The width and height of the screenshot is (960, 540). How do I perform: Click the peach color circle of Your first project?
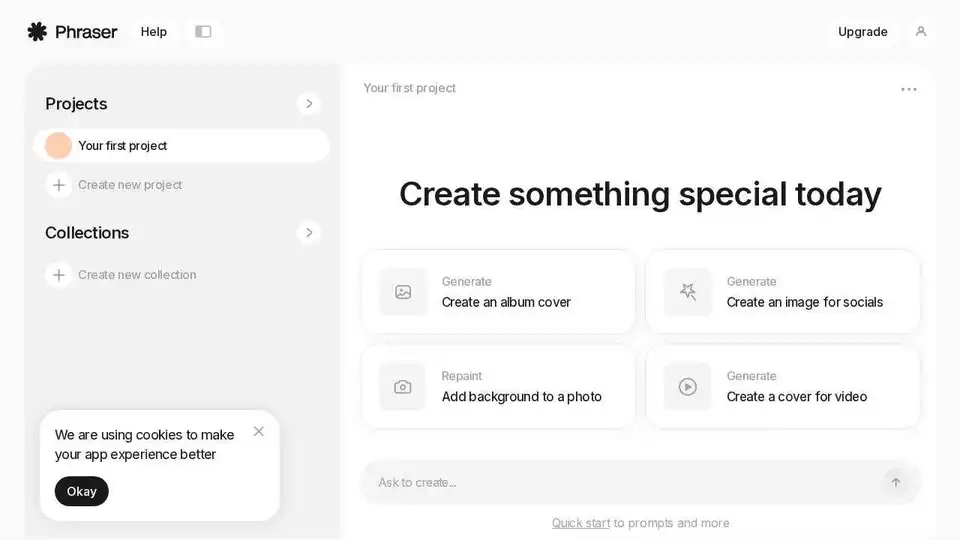(59, 146)
